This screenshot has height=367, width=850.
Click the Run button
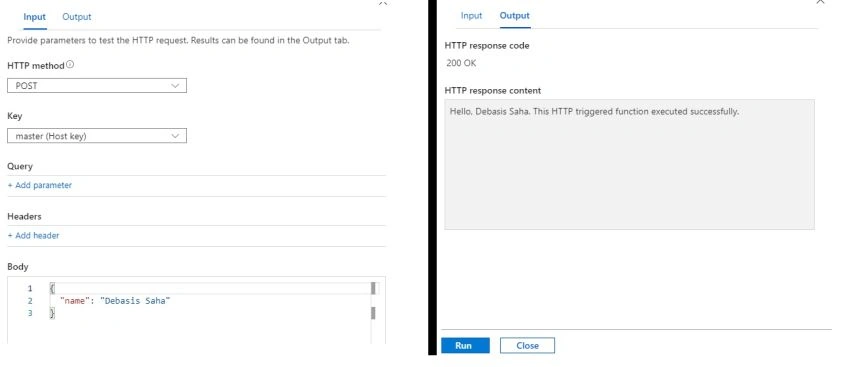click(465, 345)
